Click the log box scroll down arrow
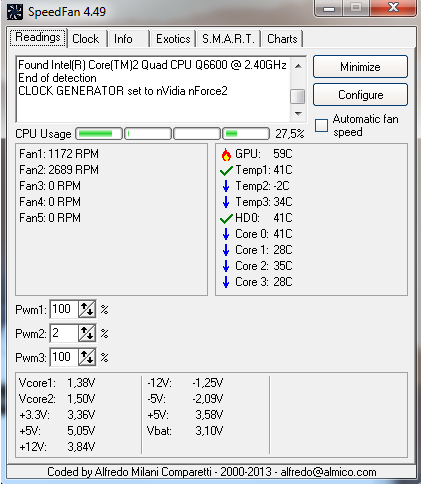422x485 pixels. (298, 114)
